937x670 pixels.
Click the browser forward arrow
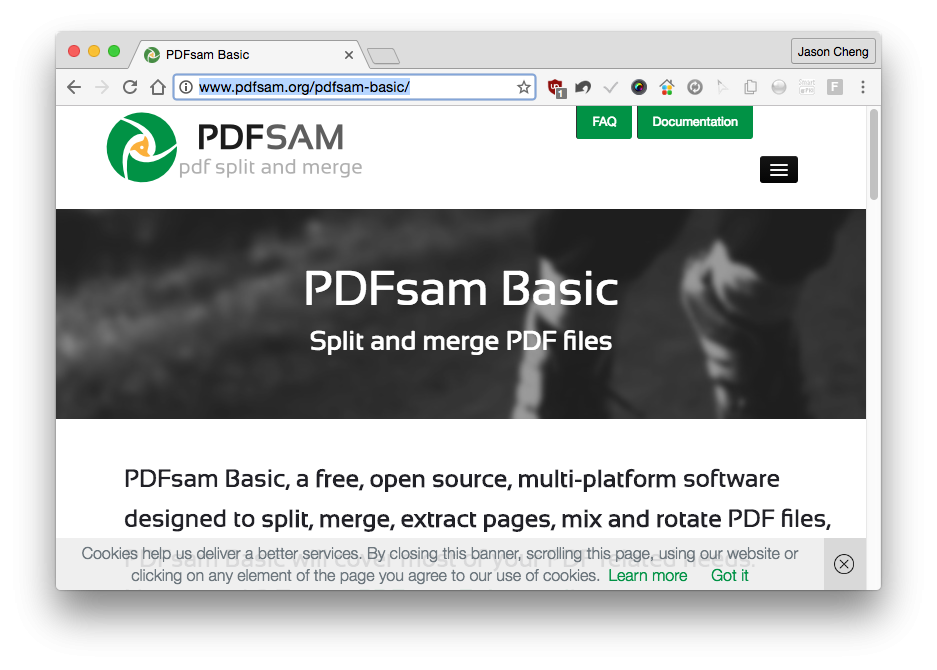(x=102, y=87)
